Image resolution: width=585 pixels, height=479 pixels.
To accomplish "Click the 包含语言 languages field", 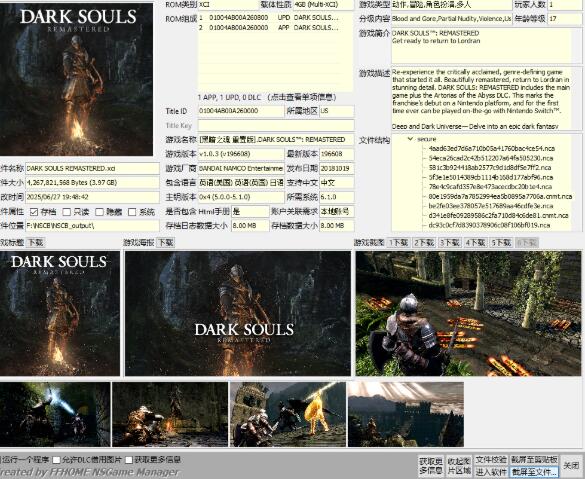I will click(241, 182).
